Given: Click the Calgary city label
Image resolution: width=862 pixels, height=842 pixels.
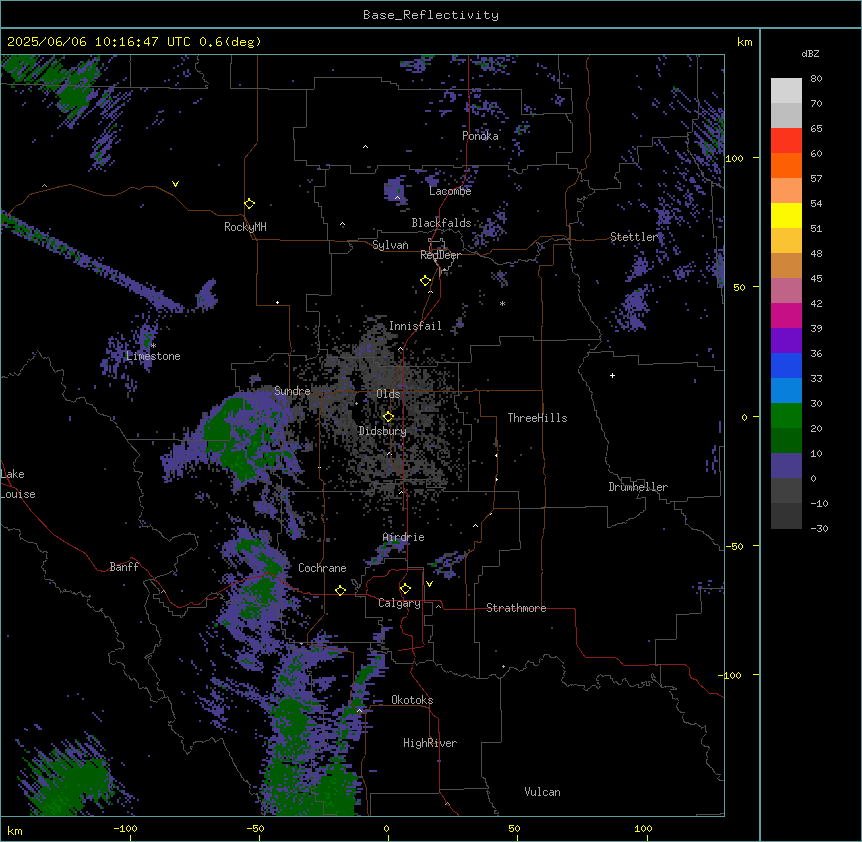Looking at the screenshot, I should (x=399, y=603).
